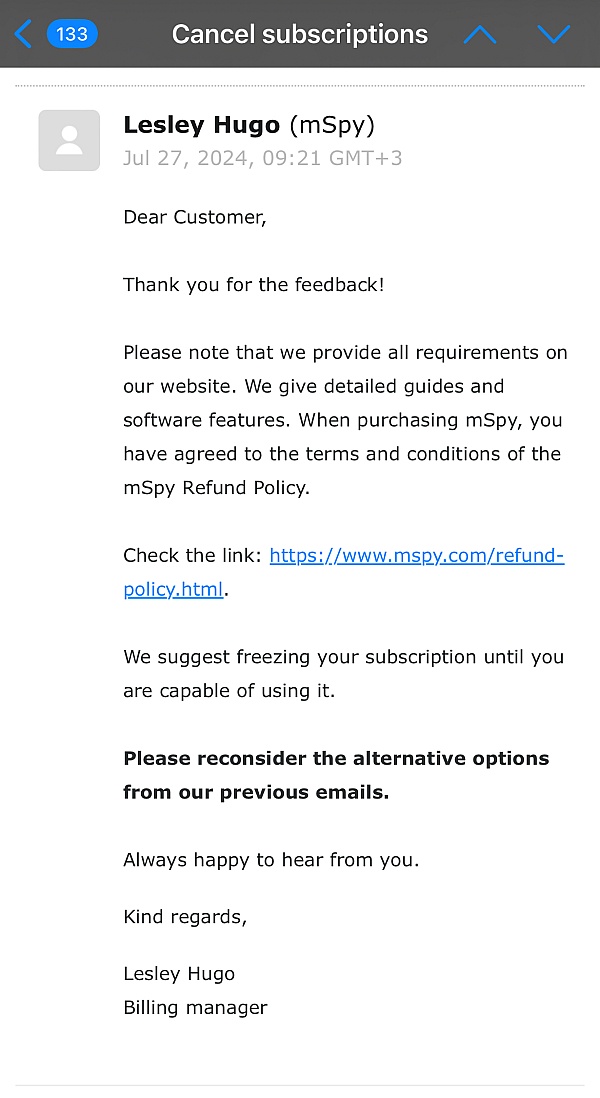Screen dimensions: 600x1098
Task: Click the "Kind regards," closing line
Action: [185, 917]
